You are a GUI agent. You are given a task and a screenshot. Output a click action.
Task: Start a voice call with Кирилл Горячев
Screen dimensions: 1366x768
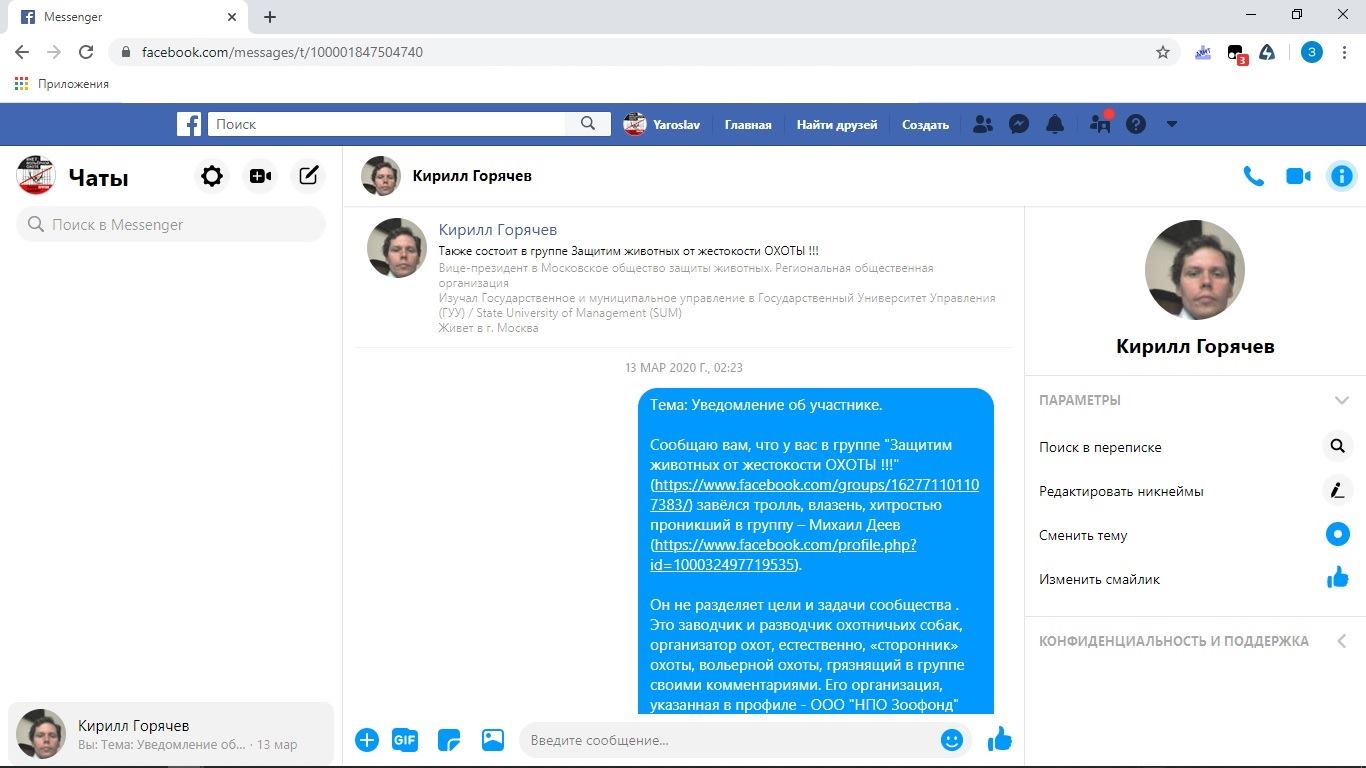click(x=1253, y=176)
